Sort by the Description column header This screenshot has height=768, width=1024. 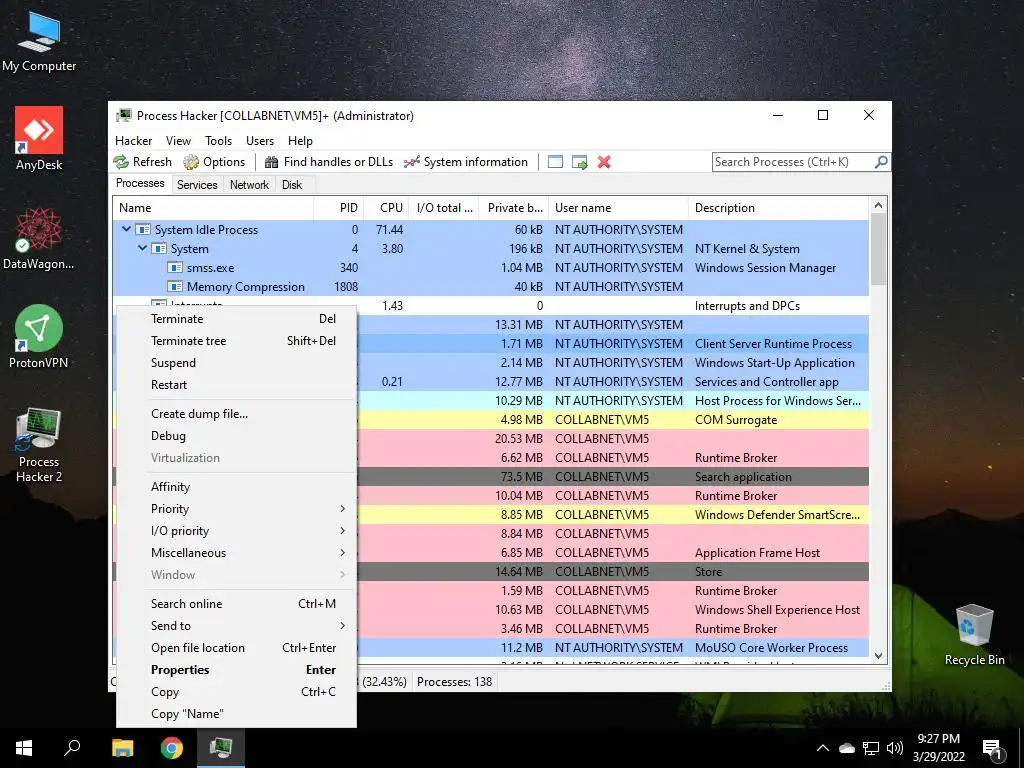click(x=778, y=208)
